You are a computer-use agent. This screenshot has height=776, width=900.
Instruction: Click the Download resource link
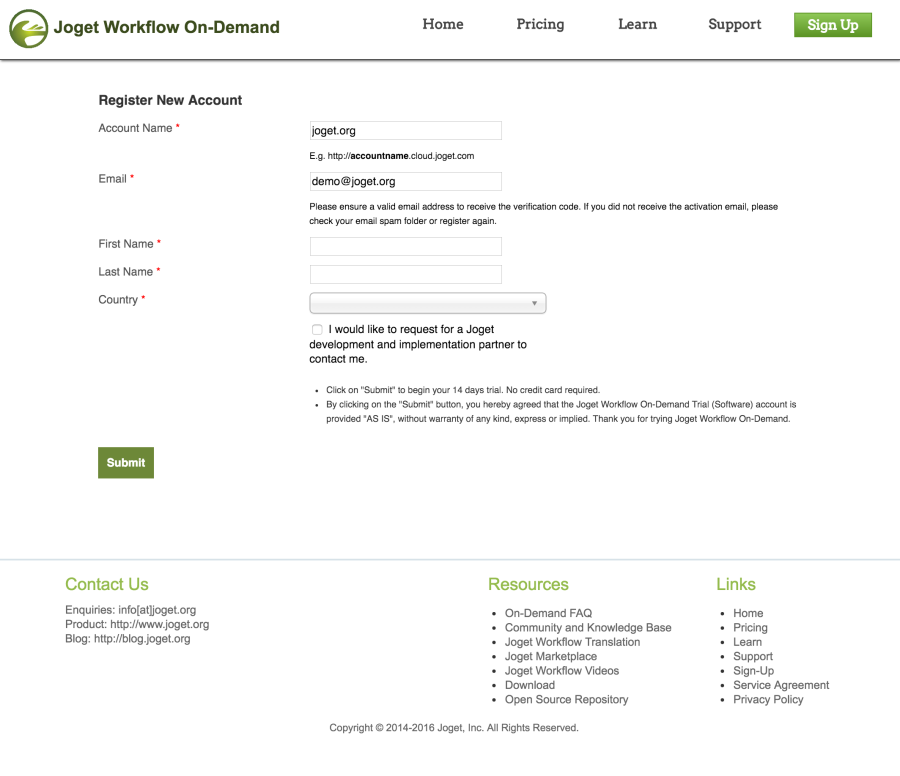[530, 685]
